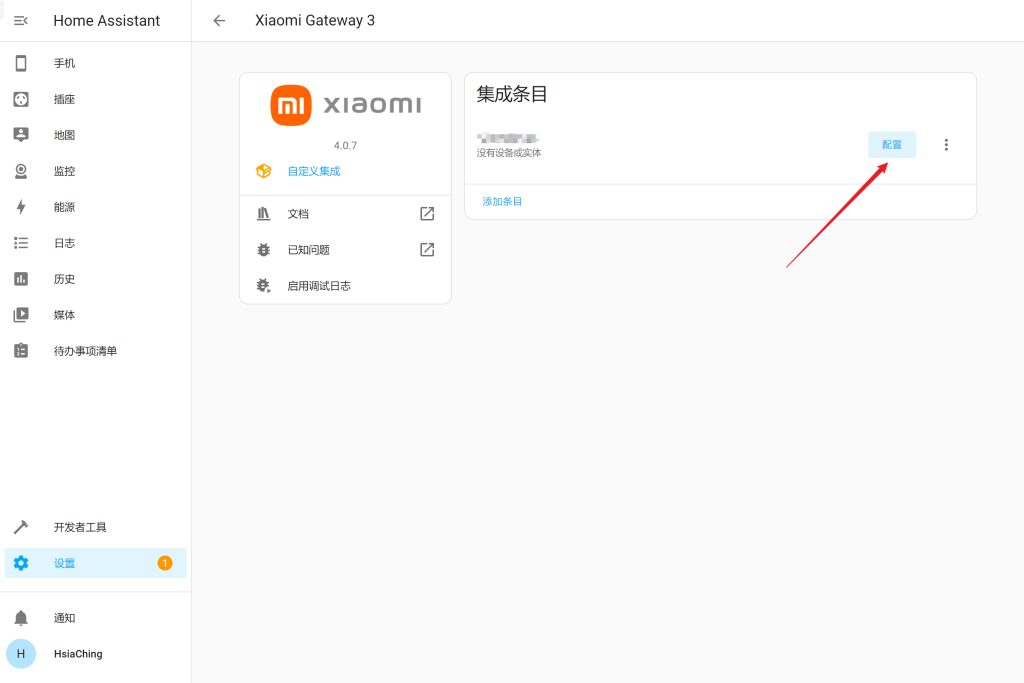This screenshot has width=1024, height=683.
Task: Open the 历史 chart icon in sidebar
Action: (x=21, y=279)
